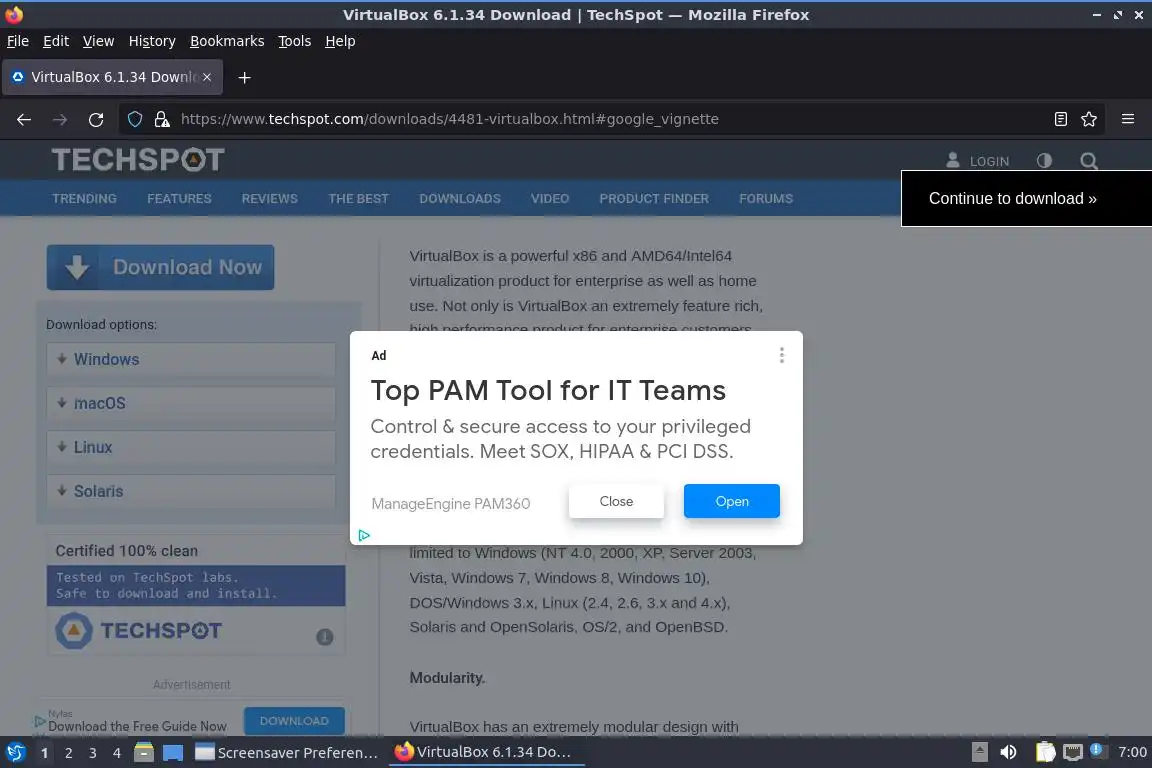Open the ManageEngine ad

point(732,501)
